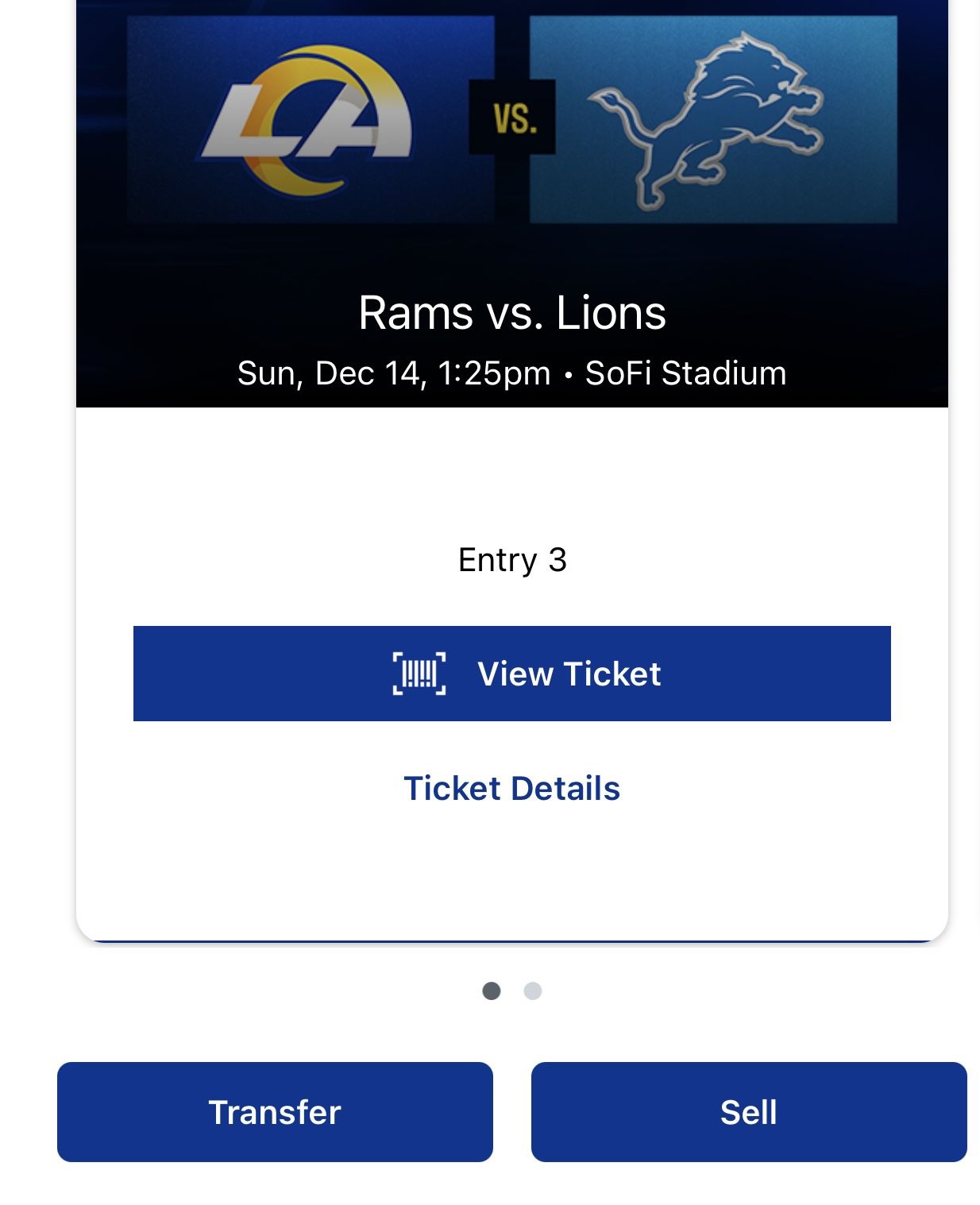Tap the barcode icon on View Ticket
This screenshot has width=980, height=1205.
(x=420, y=674)
